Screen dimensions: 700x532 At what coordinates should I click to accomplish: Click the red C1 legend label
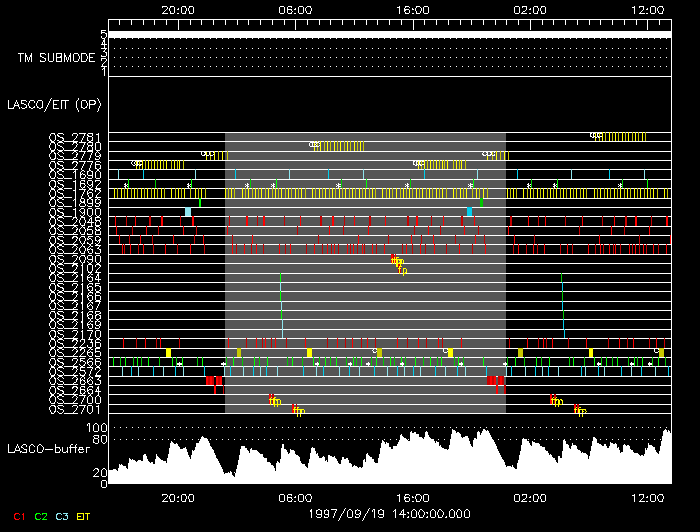pos(18,516)
